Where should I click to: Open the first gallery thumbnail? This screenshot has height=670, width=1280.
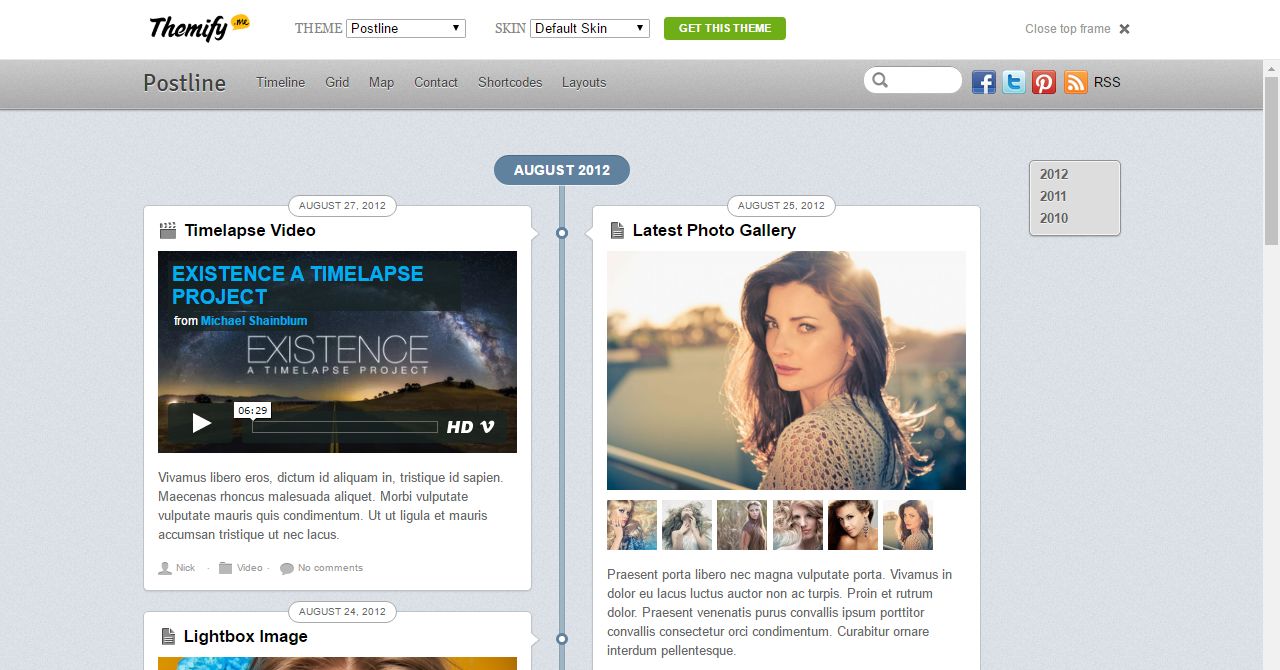(632, 525)
